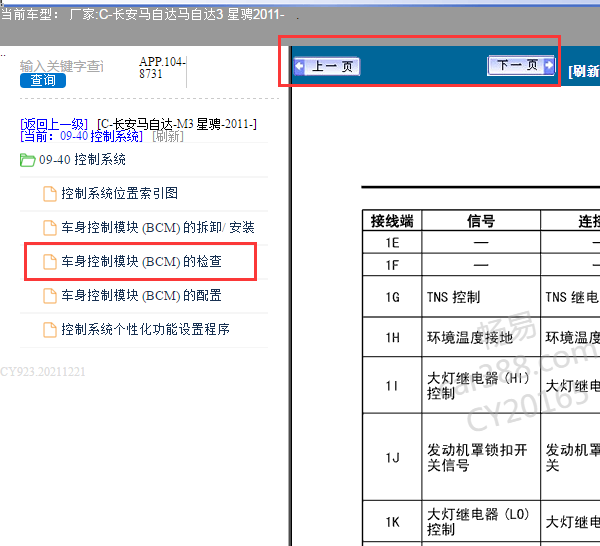Click the CY923.20211221 version text

[x=43, y=372]
